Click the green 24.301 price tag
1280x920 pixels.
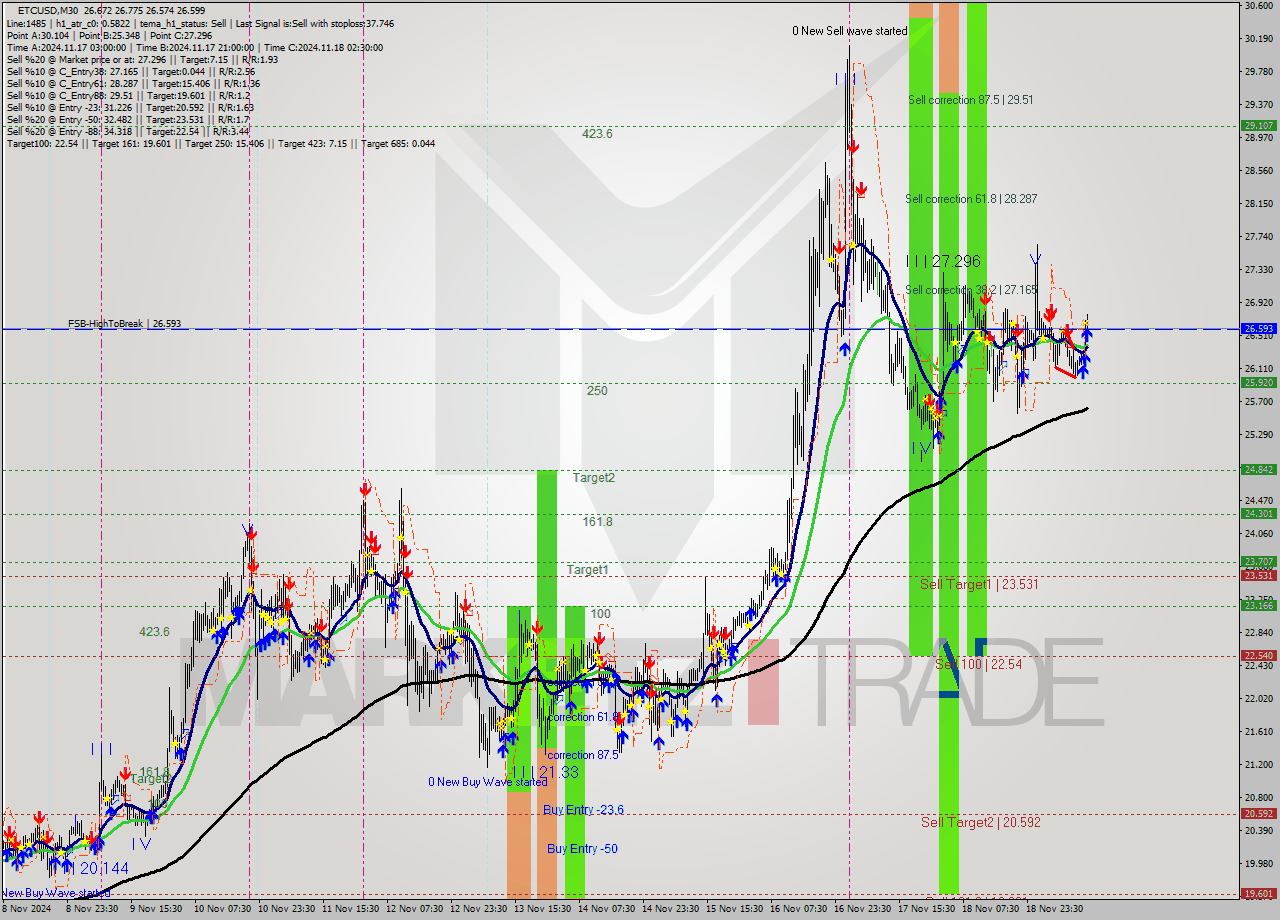(x=1258, y=513)
